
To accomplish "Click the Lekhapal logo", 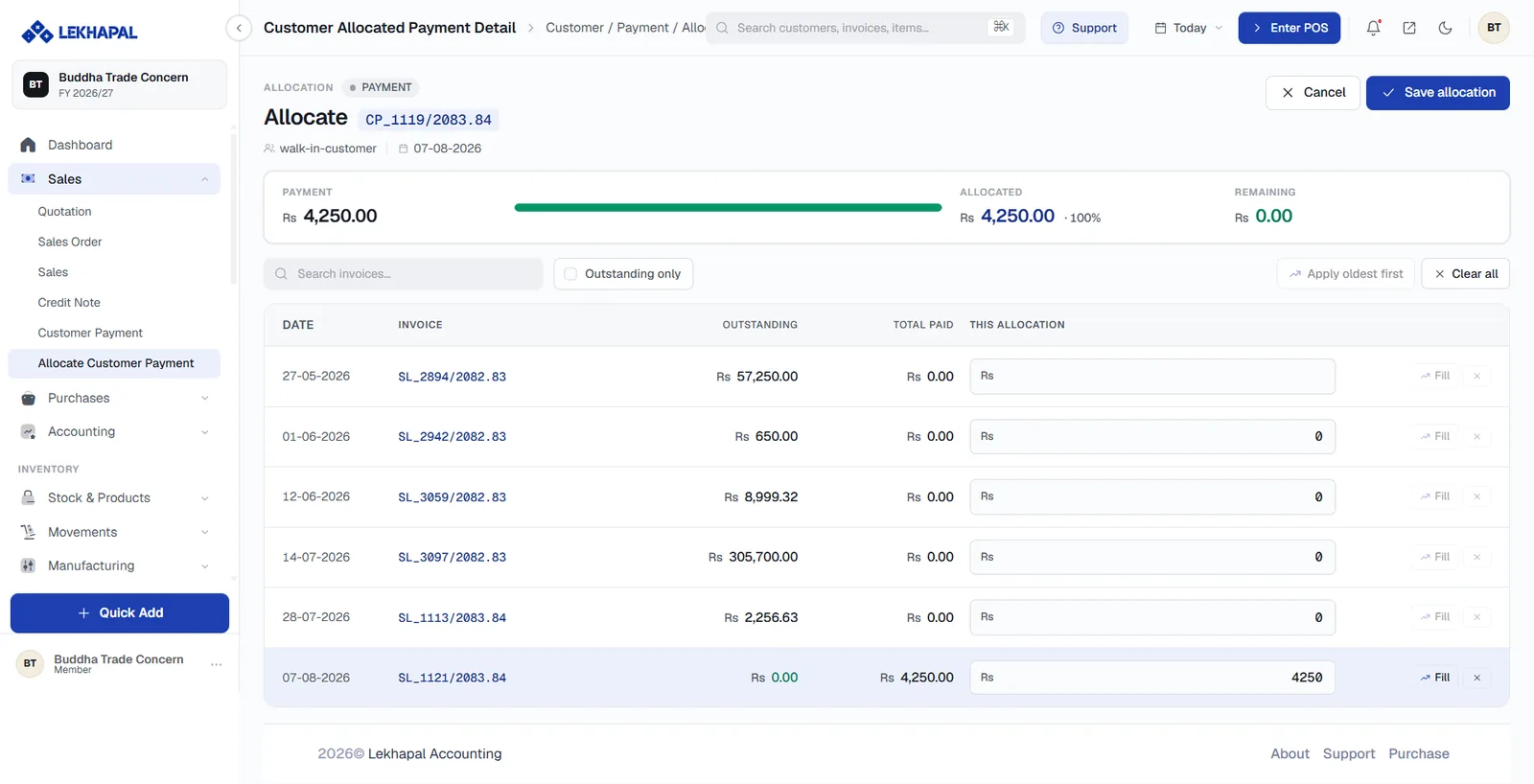I will [x=80, y=32].
